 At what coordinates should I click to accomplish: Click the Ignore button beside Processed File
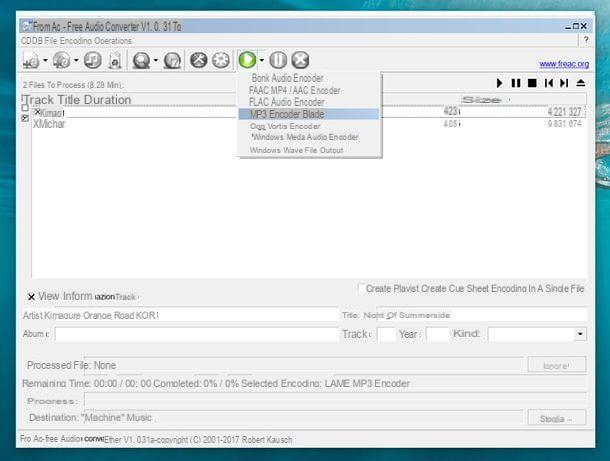(557, 366)
